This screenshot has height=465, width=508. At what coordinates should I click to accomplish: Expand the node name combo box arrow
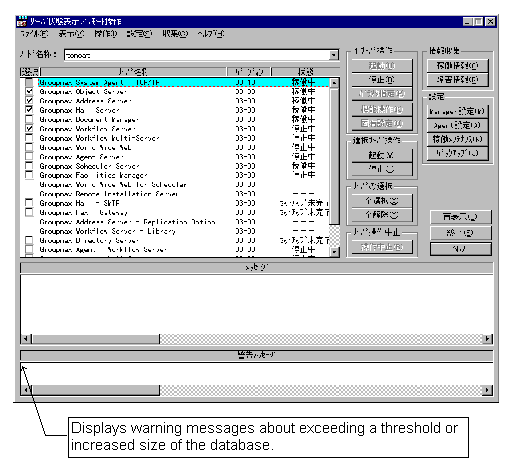tap(333, 55)
